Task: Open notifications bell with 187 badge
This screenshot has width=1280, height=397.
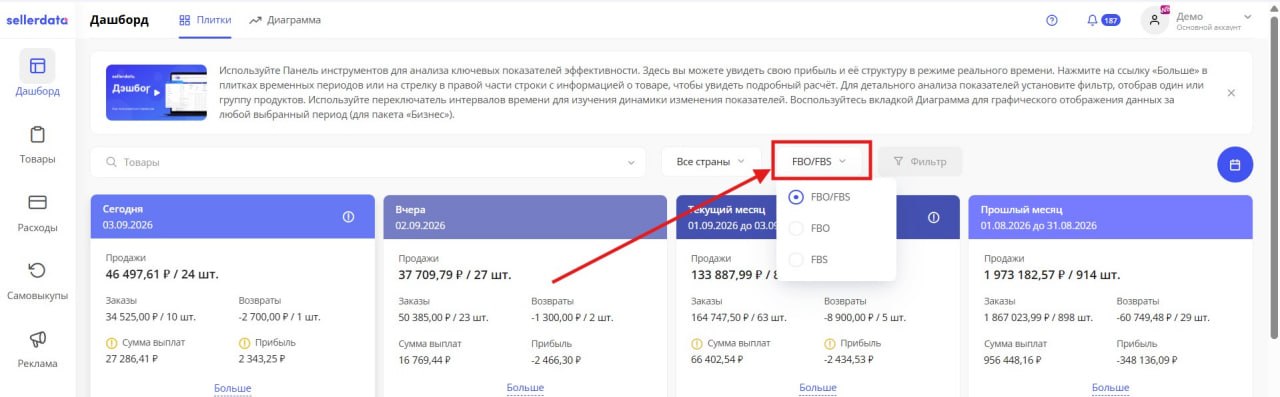Action: click(x=1103, y=20)
